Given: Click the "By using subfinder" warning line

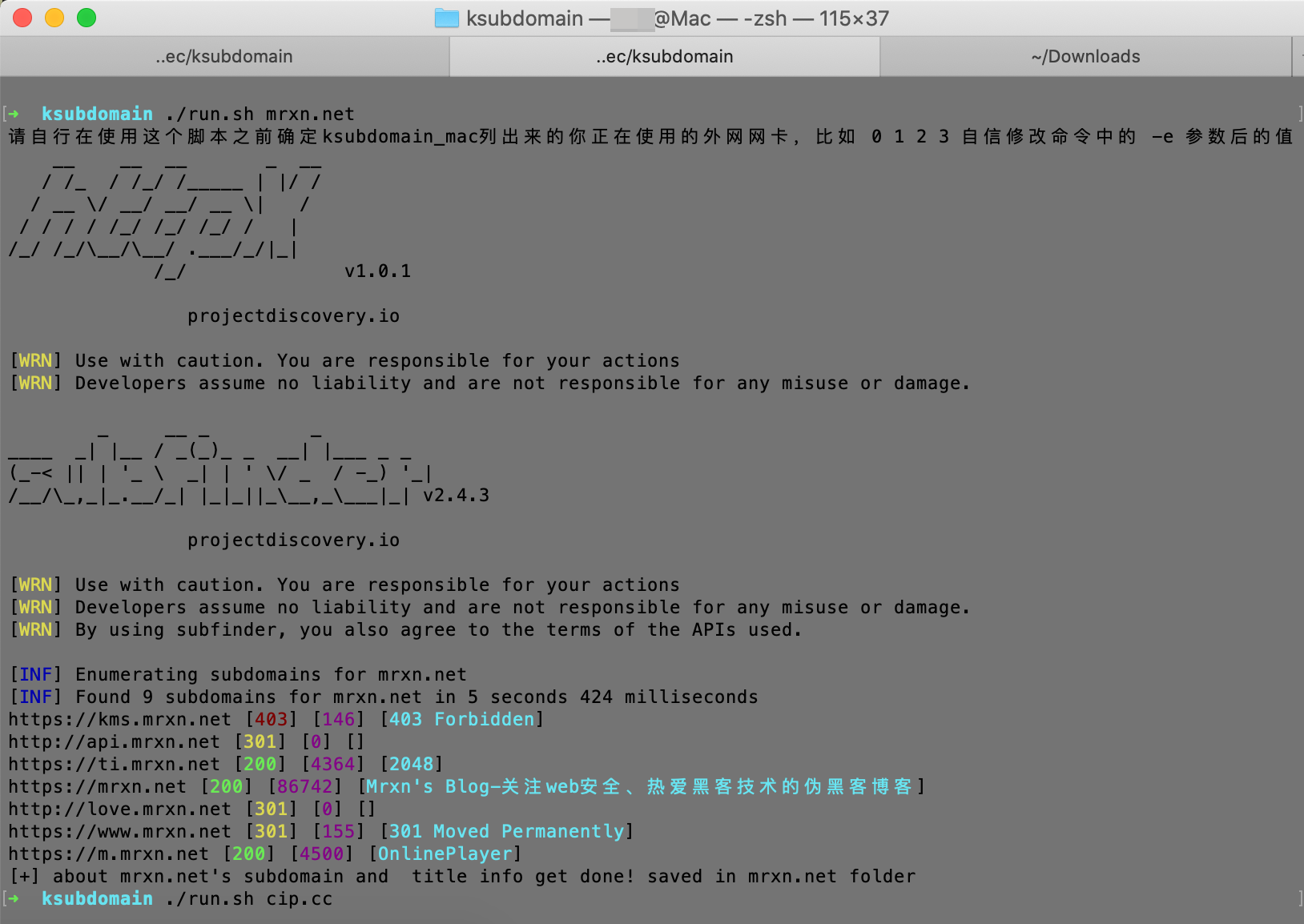Looking at the screenshot, I should 405,630.
